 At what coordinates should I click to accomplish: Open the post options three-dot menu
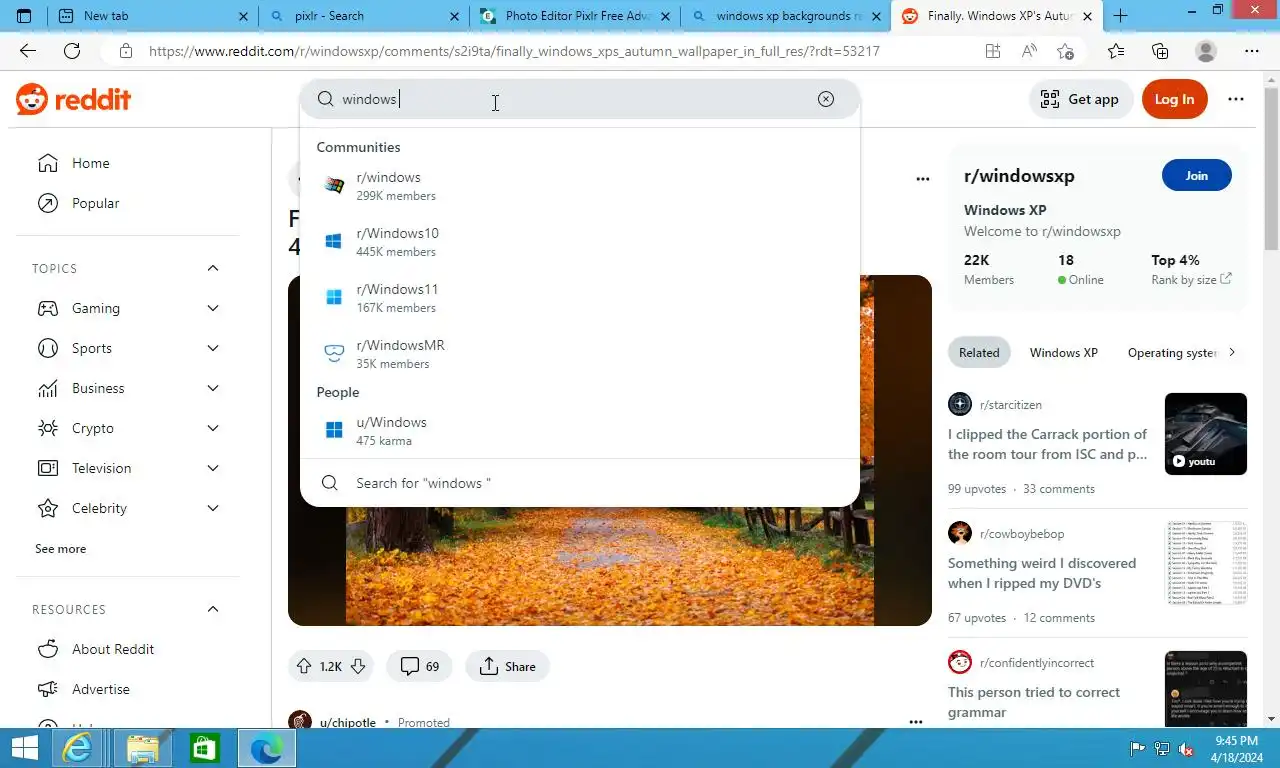click(923, 179)
